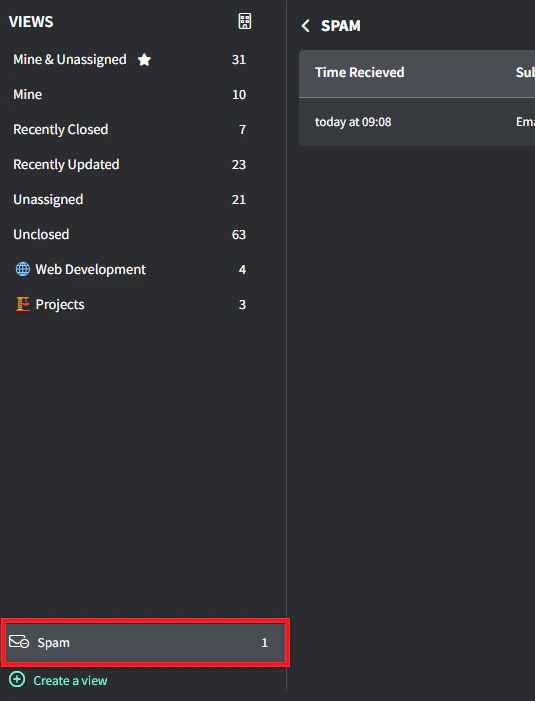Viewport: 535px width, 701px height.
Task: Click the count 23 beside Recently Updated
Action: tap(239, 165)
